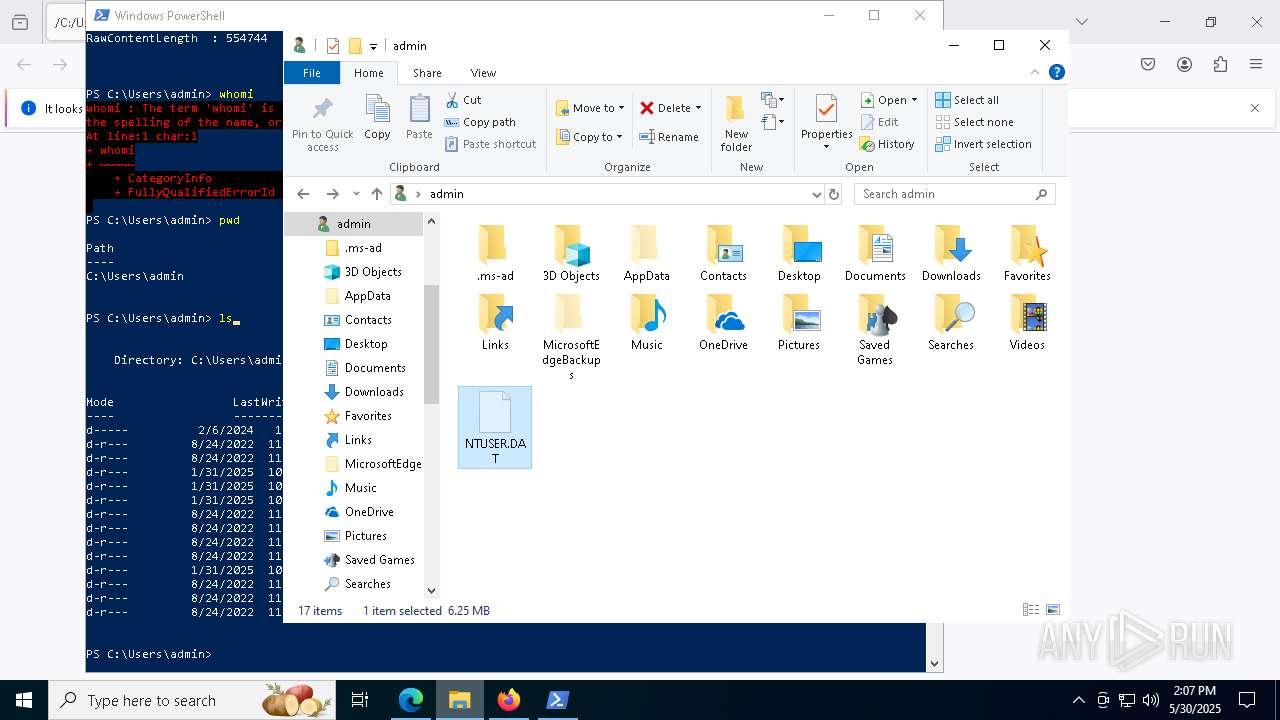Select the Desktop folder icon

click(x=799, y=245)
